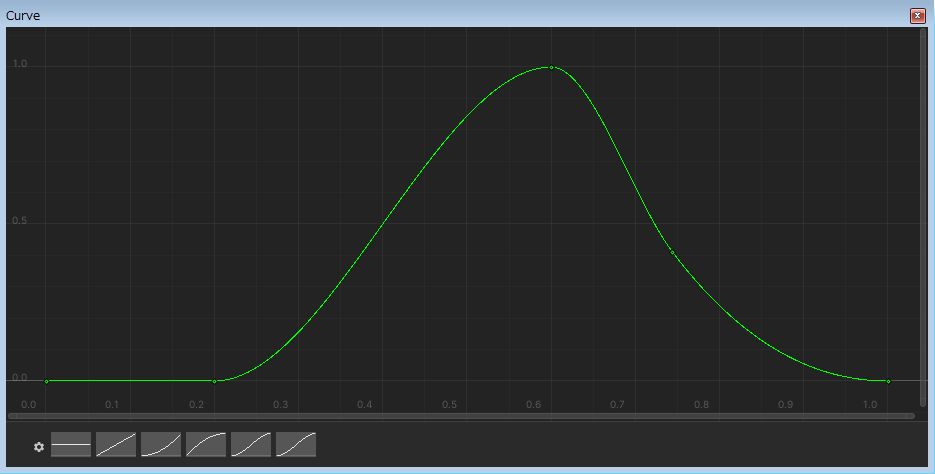Select the keyframe on the descending slope
The width and height of the screenshot is (935, 474).
click(672, 253)
